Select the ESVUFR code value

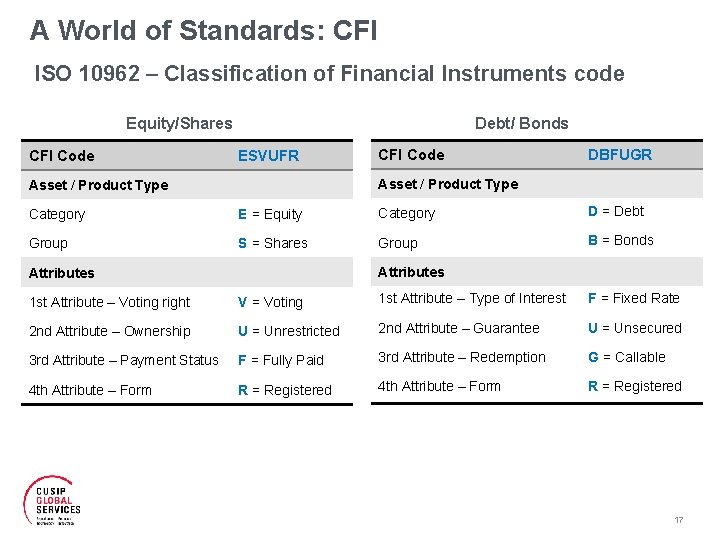click(x=268, y=156)
